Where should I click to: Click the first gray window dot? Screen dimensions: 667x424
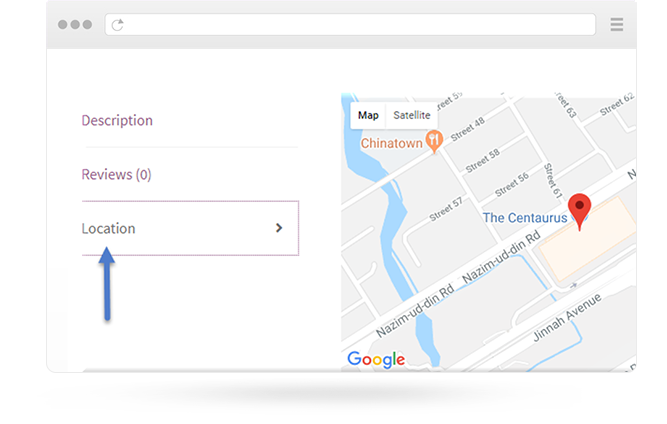point(63,24)
